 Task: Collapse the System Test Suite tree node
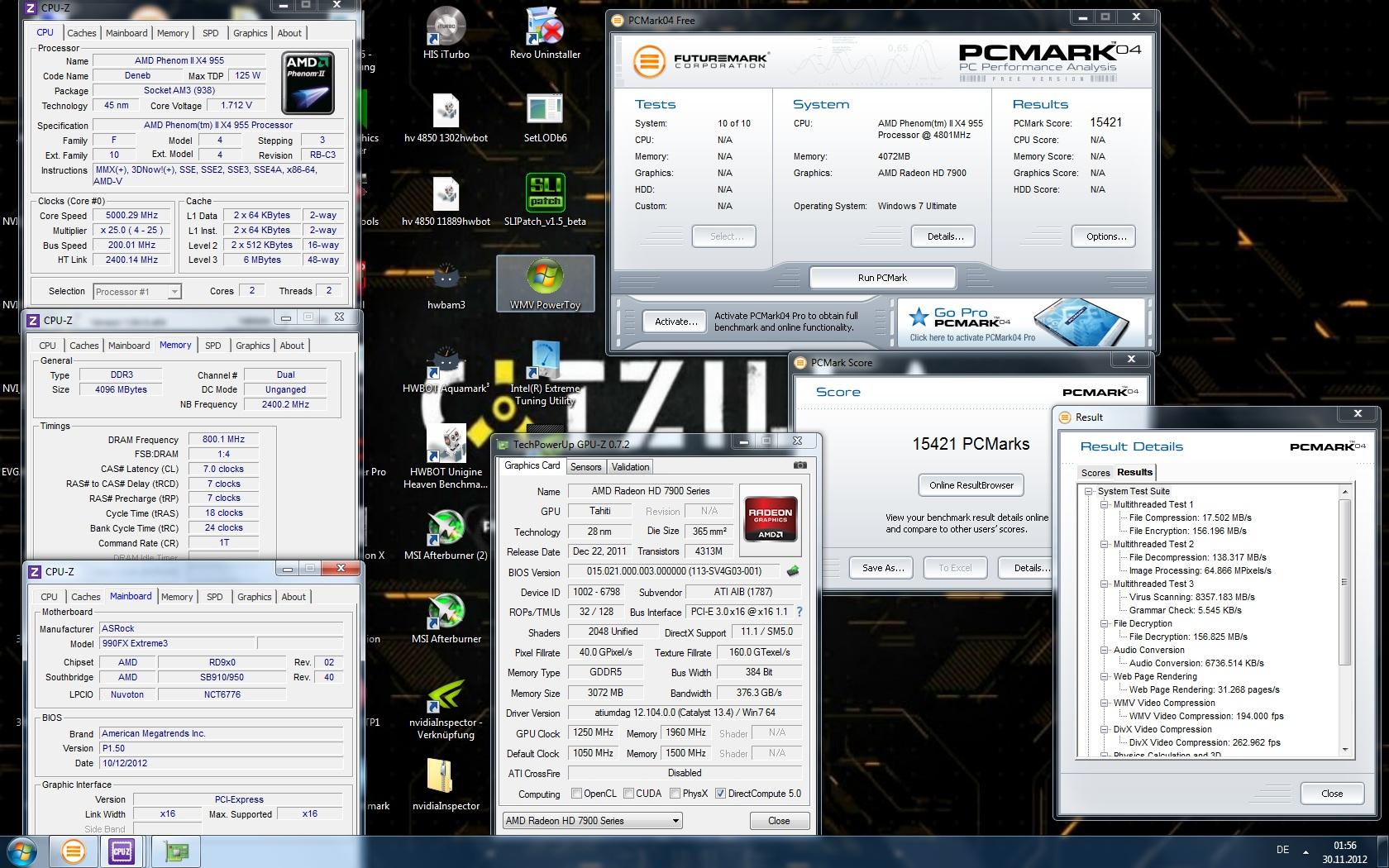(1090, 491)
